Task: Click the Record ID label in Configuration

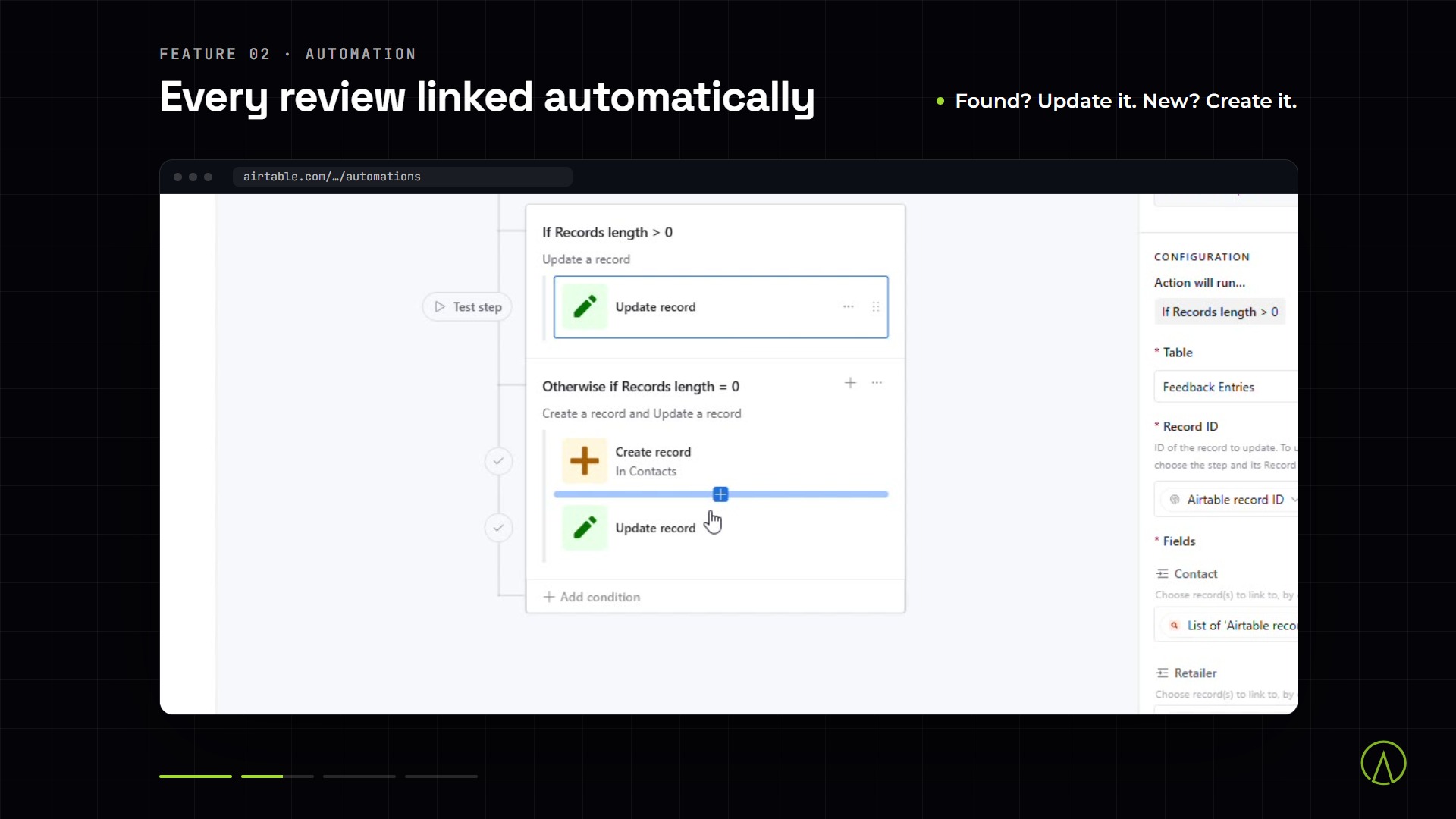Action: [1190, 427]
